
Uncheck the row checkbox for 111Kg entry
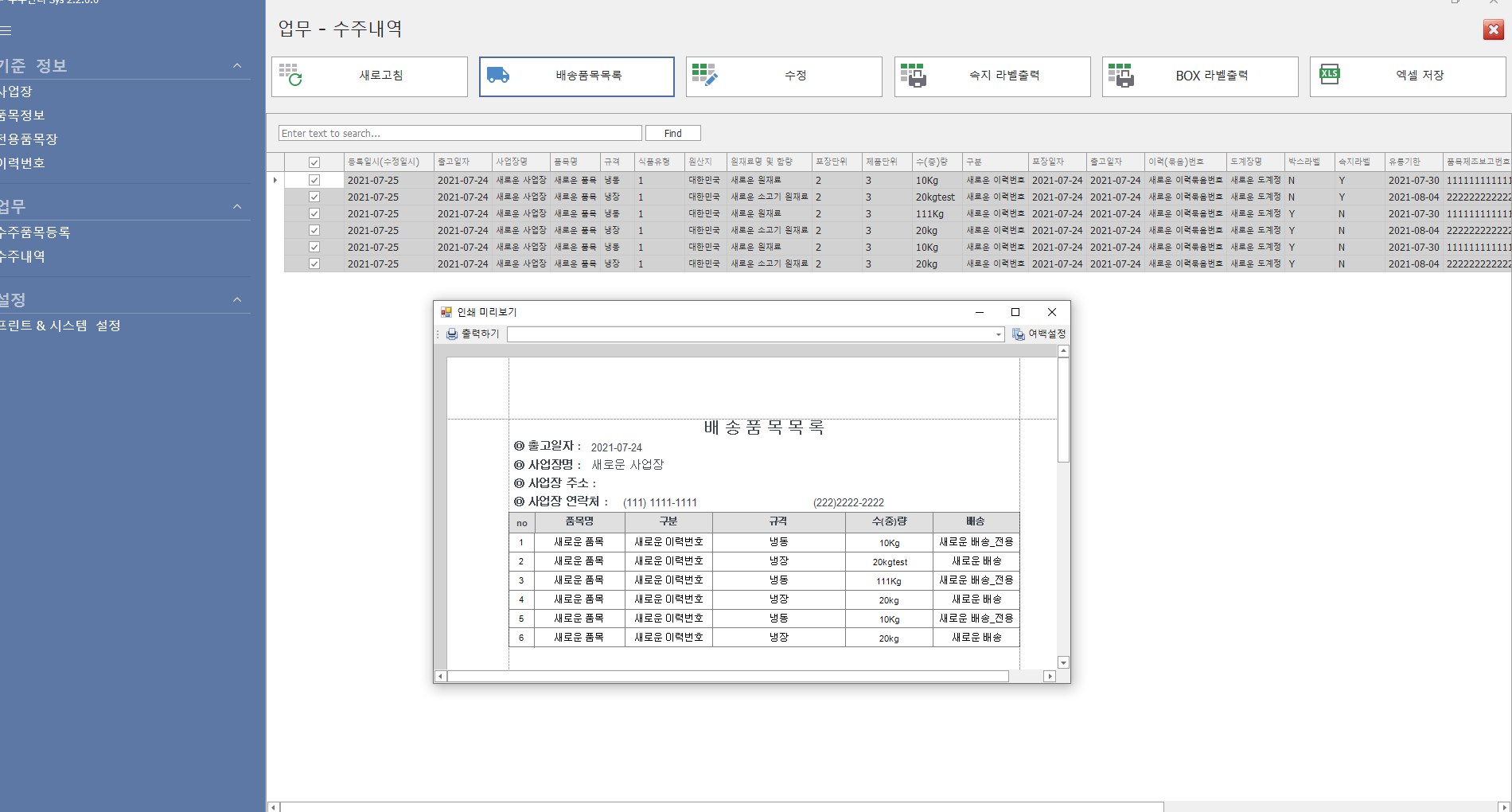click(314, 214)
